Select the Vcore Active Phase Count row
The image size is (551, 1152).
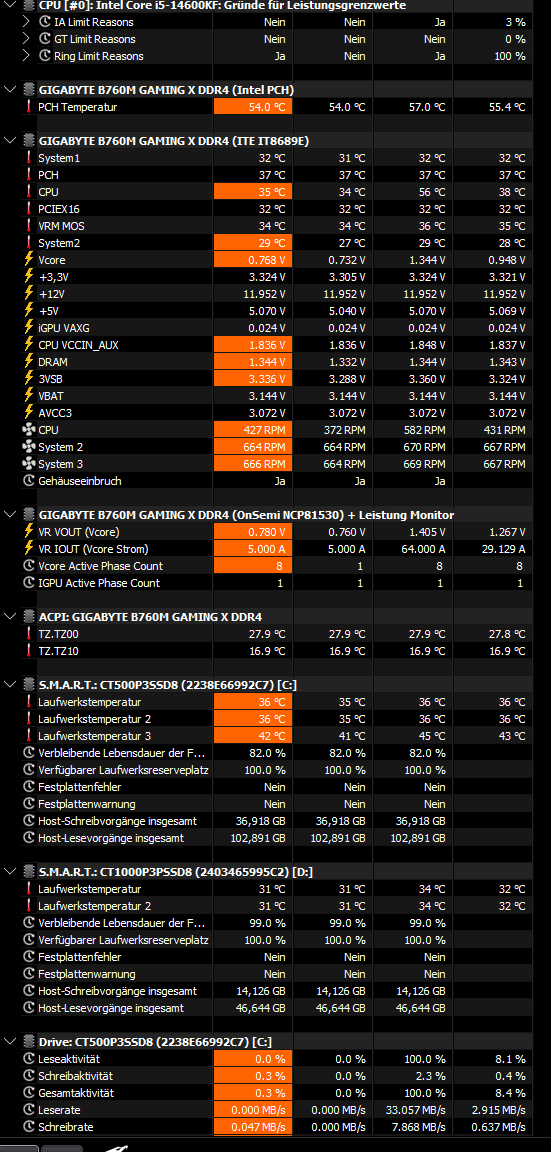point(276,566)
